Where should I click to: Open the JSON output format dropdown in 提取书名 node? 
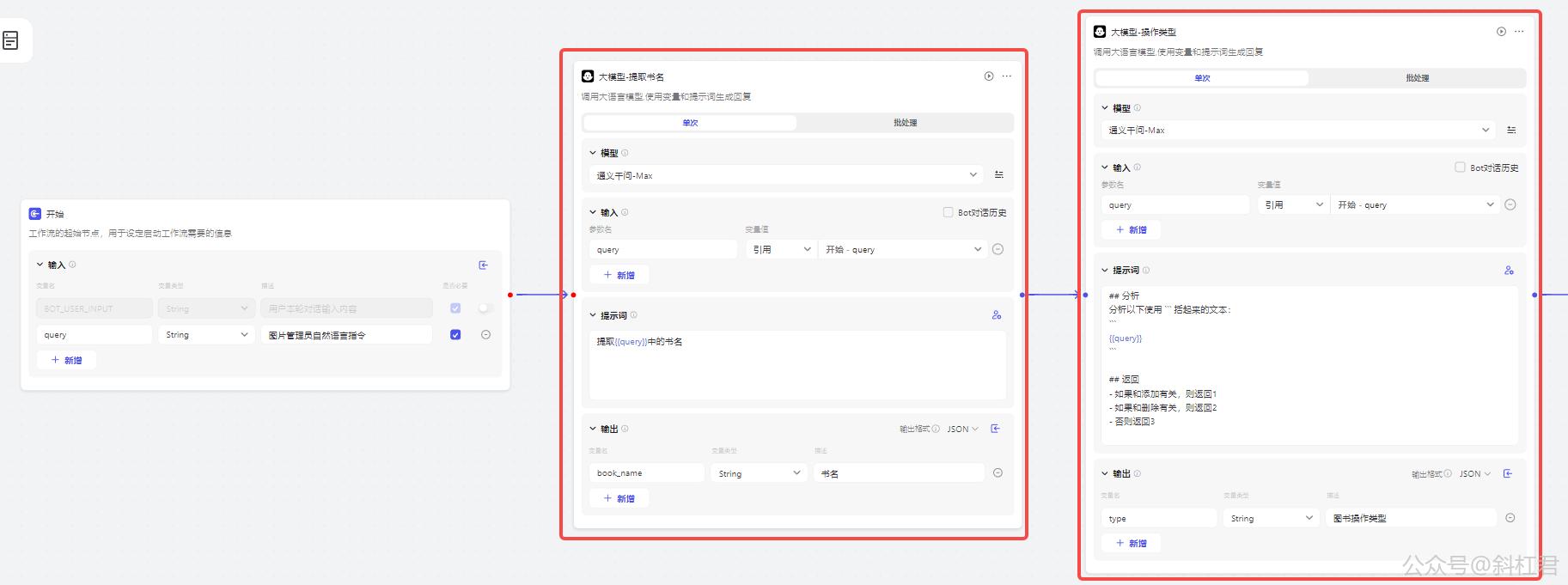pos(962,429)
